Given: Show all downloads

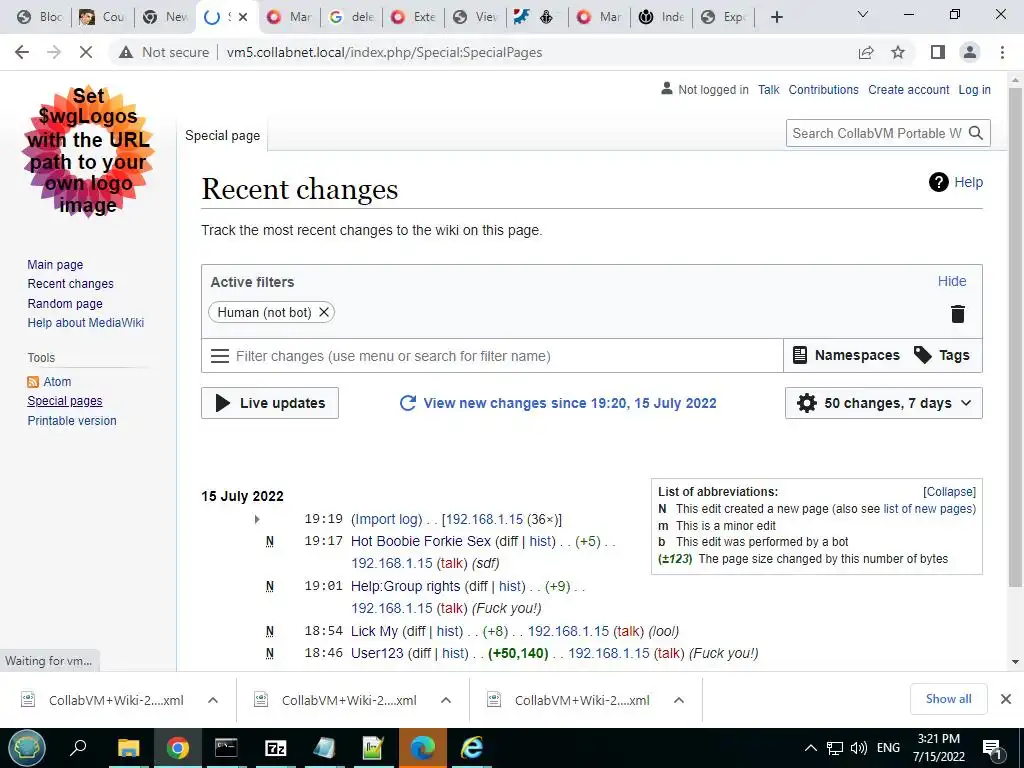Looking at the screenshot, I should click(948, 699).
